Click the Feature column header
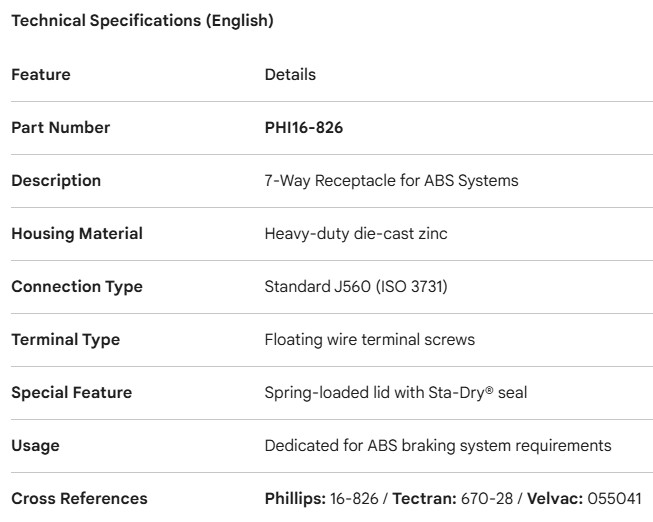The height and width of the screenshot is (522, 653). (x=41, y=75)
